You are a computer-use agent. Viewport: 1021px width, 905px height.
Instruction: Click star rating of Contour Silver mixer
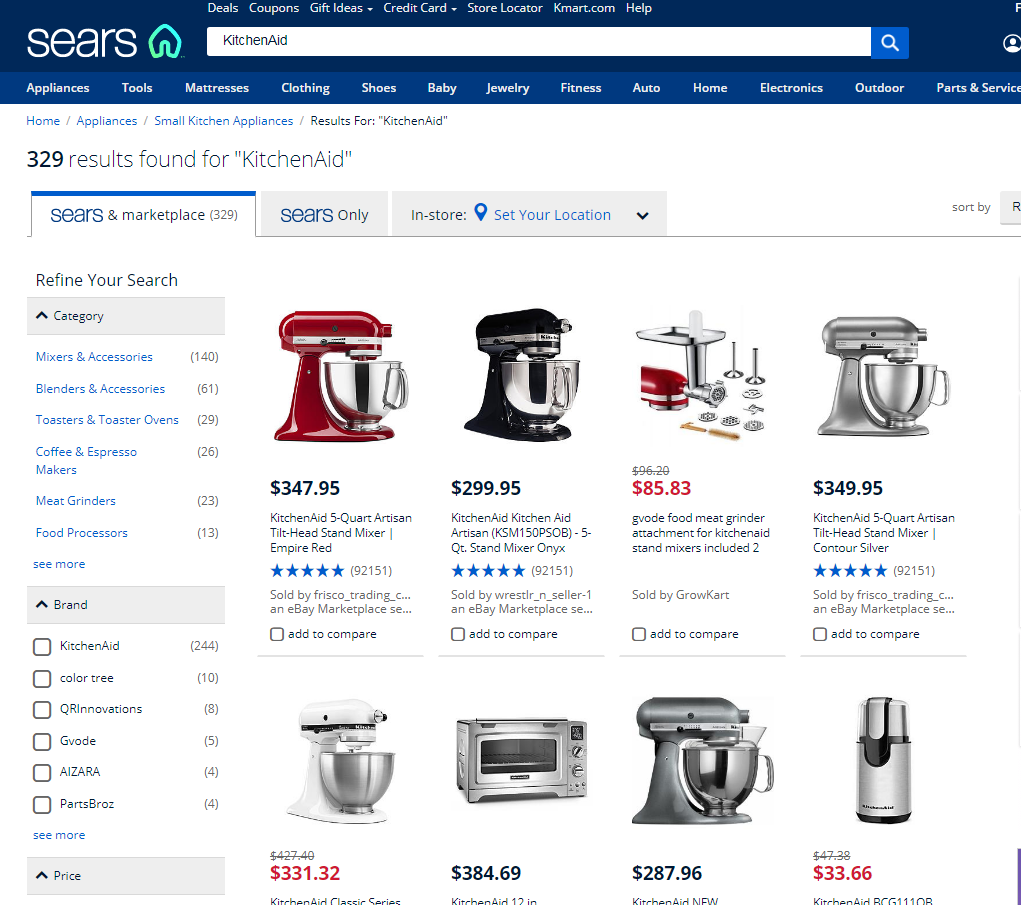850,571
